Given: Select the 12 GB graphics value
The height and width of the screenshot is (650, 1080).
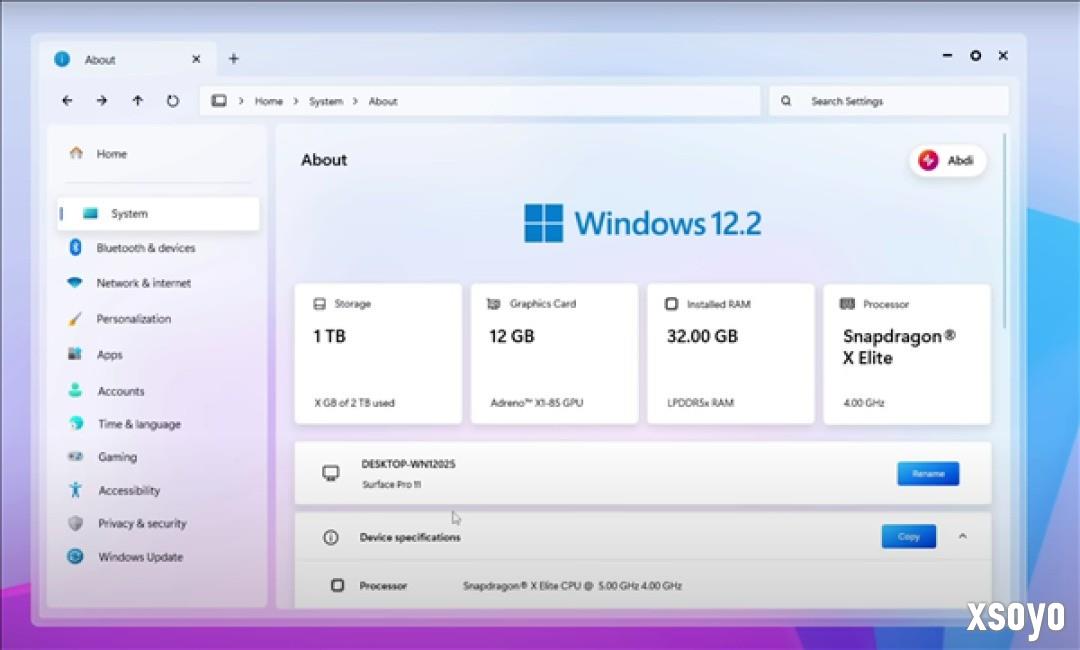Looking at the screenshot, I should [512, 336].
